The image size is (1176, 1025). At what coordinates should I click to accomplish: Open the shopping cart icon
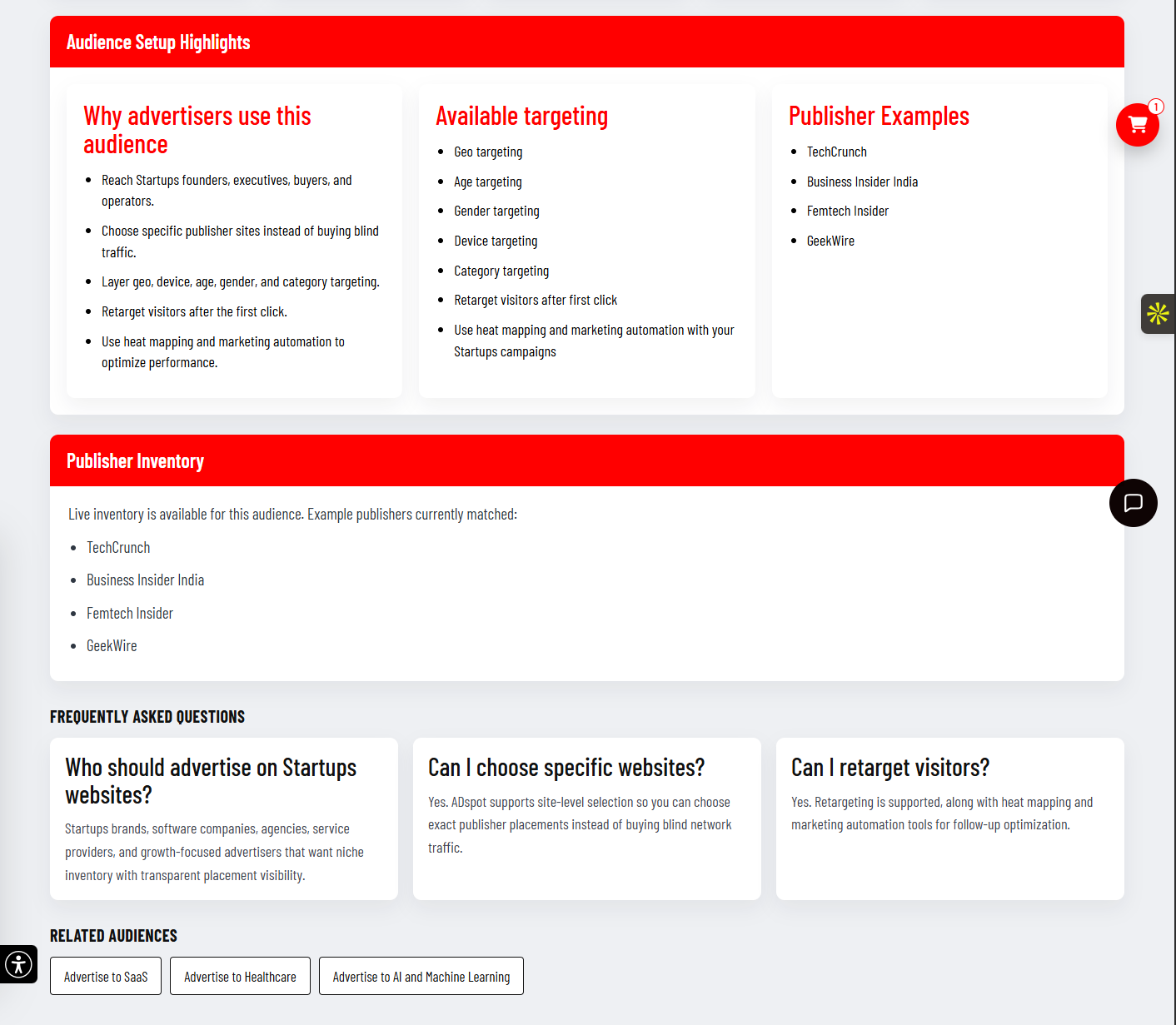[x=1137, y=125]
